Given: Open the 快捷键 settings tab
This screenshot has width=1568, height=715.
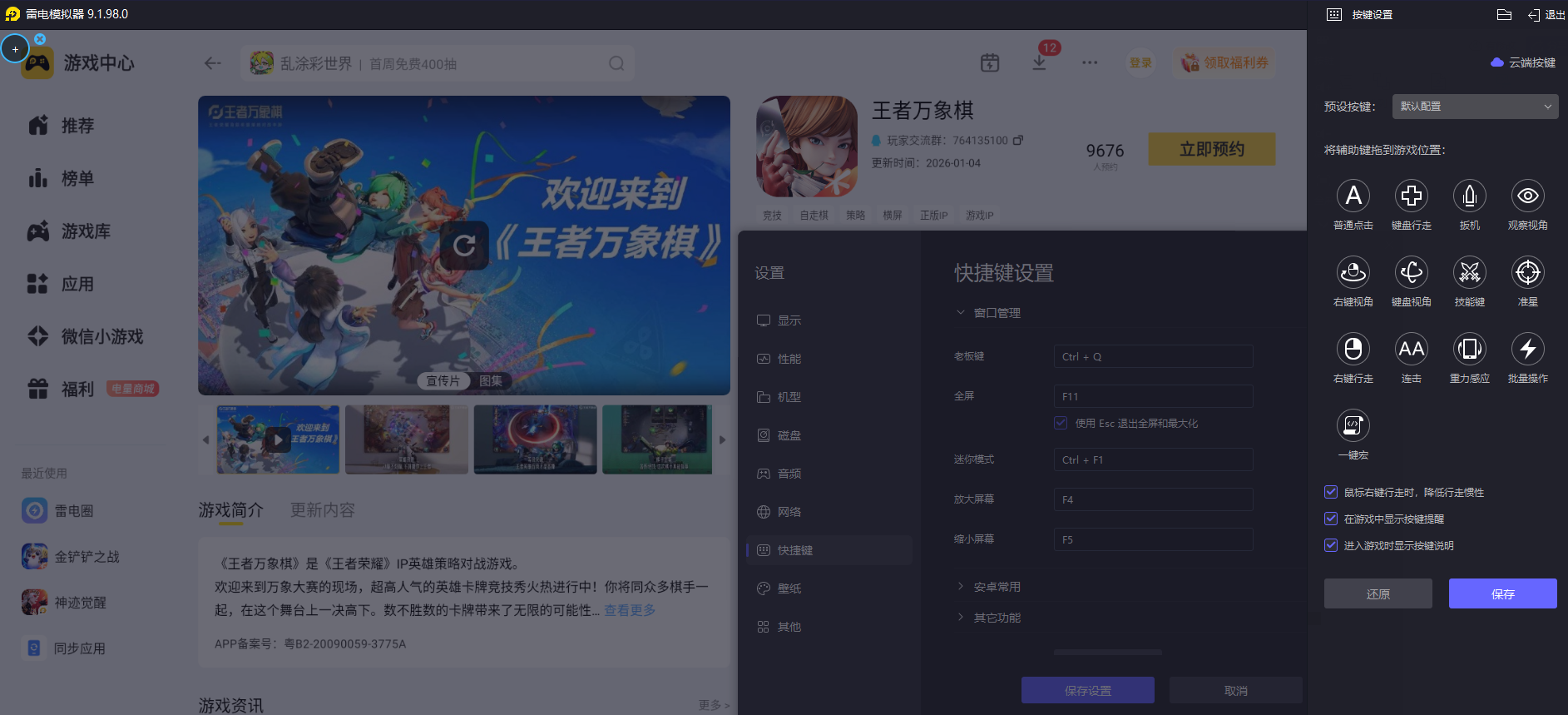Looking at the screenshot, I should point(829,550).
